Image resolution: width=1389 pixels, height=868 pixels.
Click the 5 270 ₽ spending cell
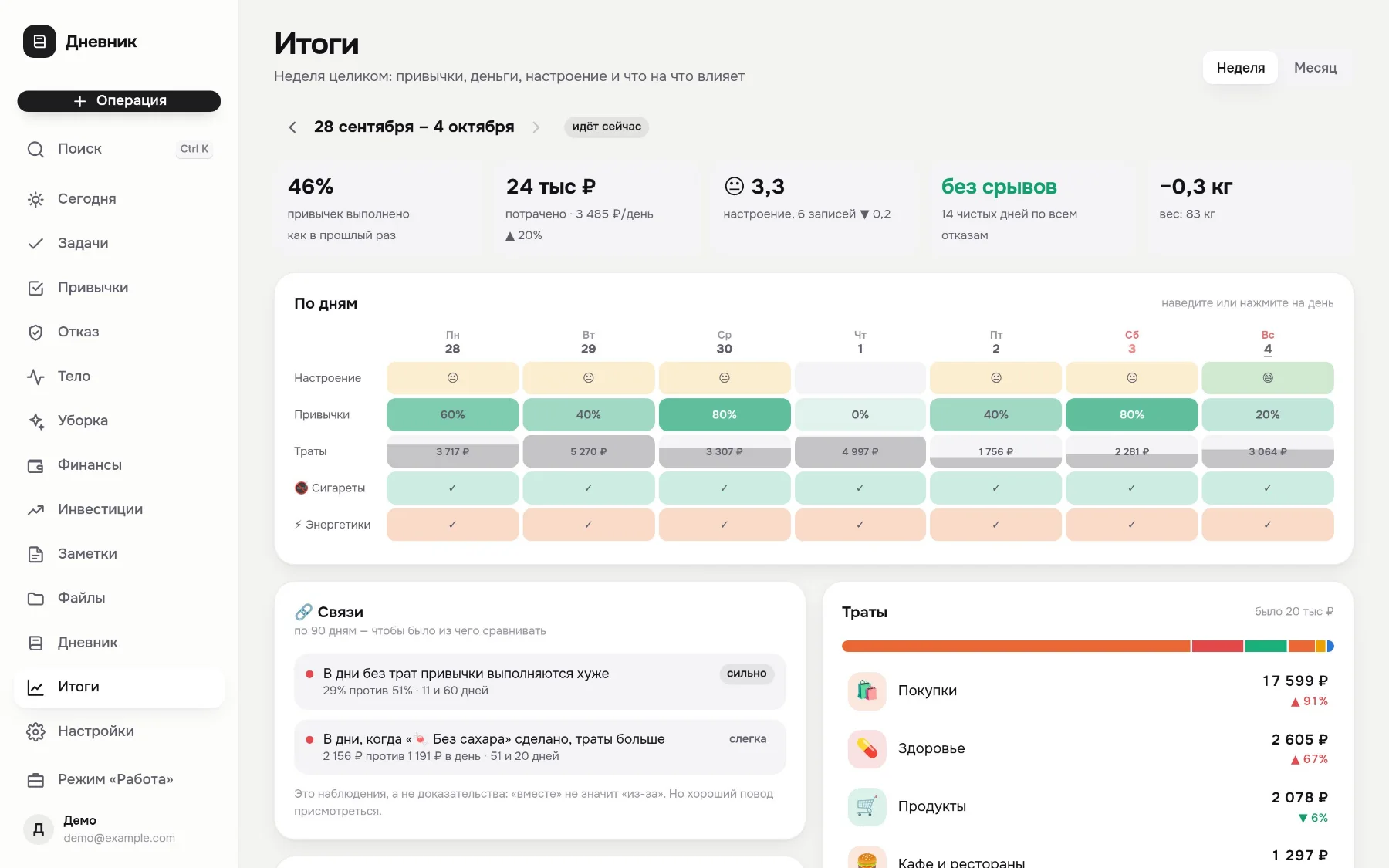[x=588, y=451]
